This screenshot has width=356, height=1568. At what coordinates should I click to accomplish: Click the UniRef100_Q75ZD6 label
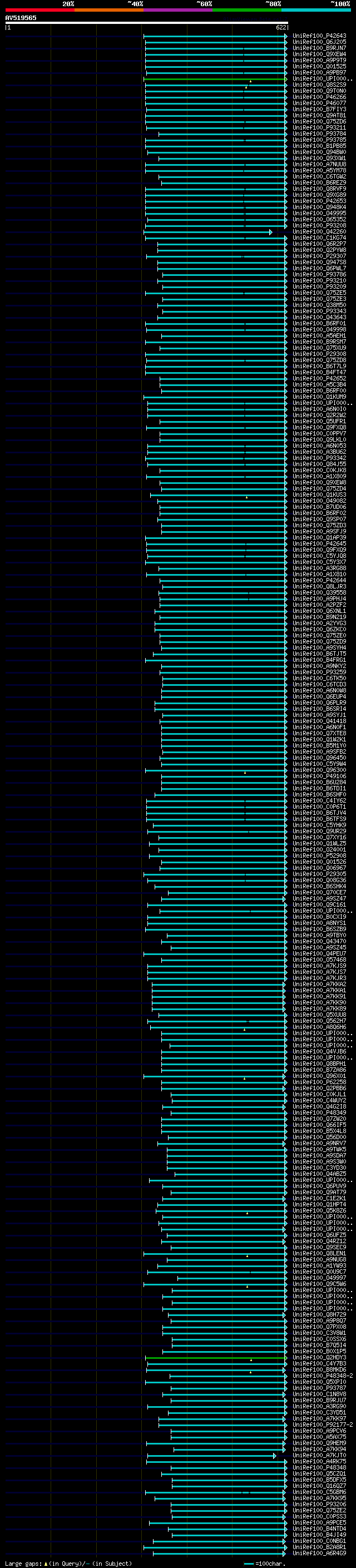click(x=319, y=122)
